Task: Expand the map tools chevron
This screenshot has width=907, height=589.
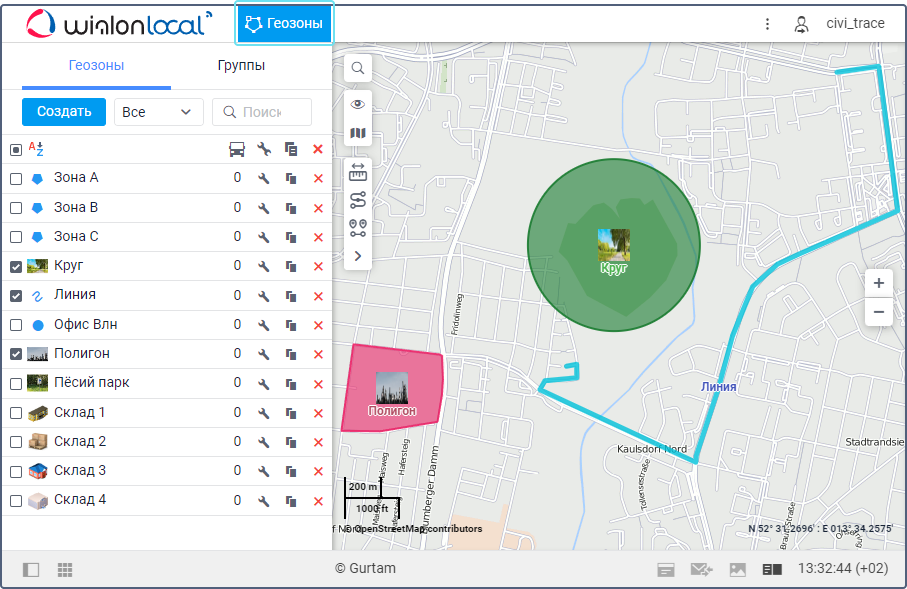Action: 357,257
